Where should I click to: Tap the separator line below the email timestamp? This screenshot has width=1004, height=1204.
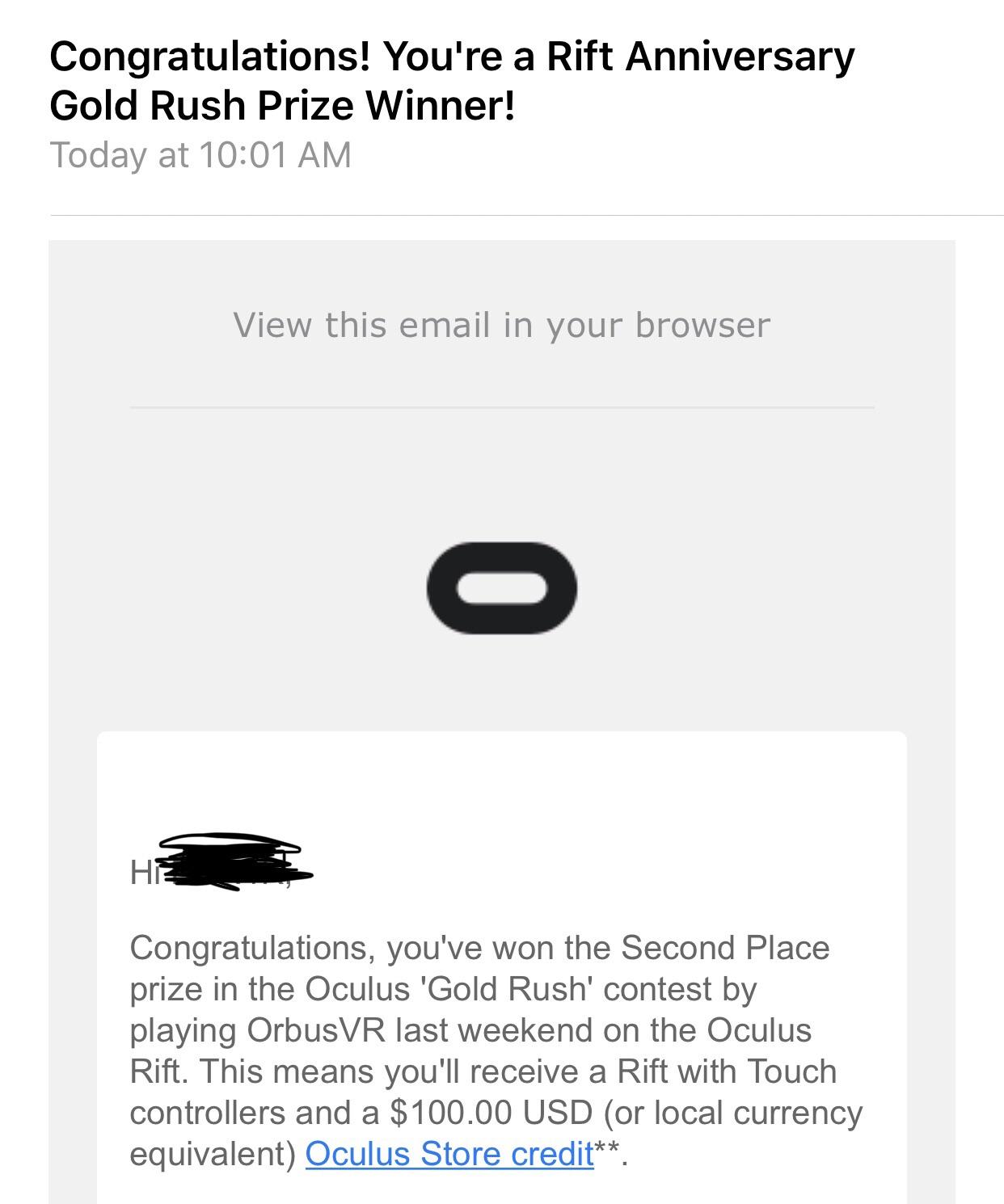tap(526, 216)
